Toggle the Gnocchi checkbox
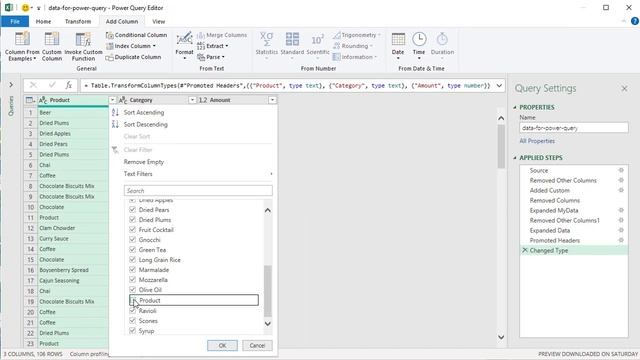 (132, 240)
